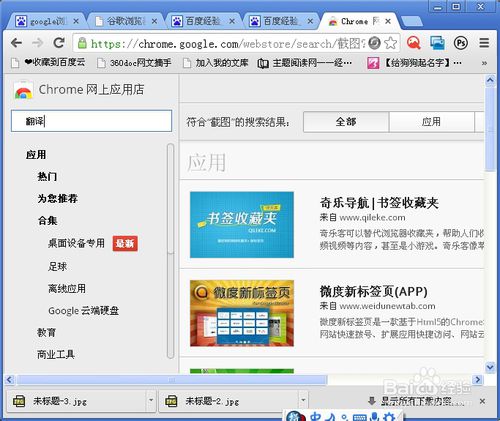
Task: Open the red magnifier extension icon
Action: [413, 43]
